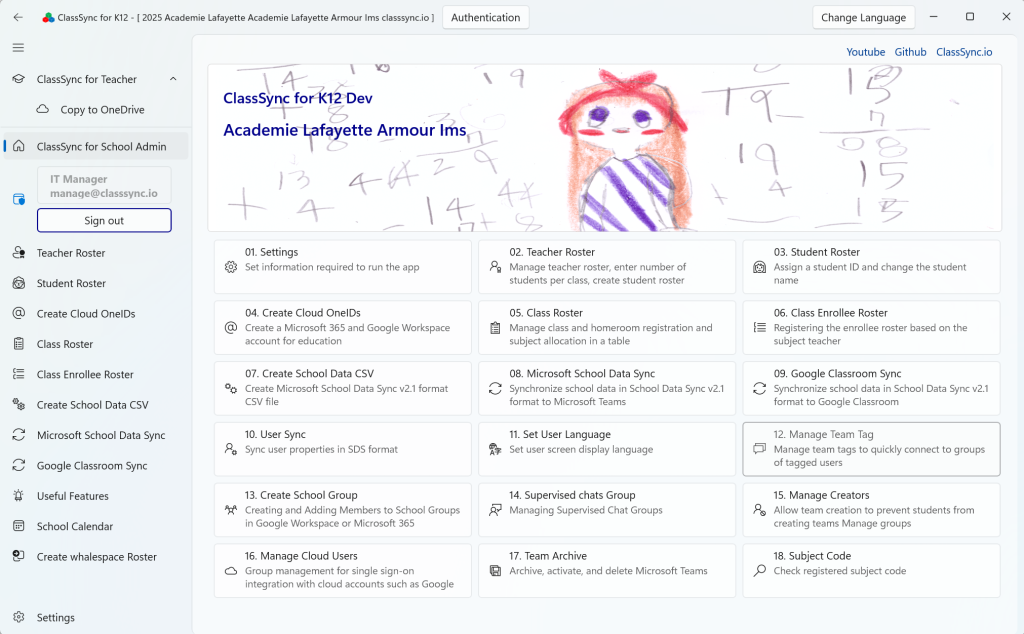The image size is (1024, 634).
Task: Click the Create Cloud OneIDs at-sign sidebar icon
Action: click(x=19, y=313)
